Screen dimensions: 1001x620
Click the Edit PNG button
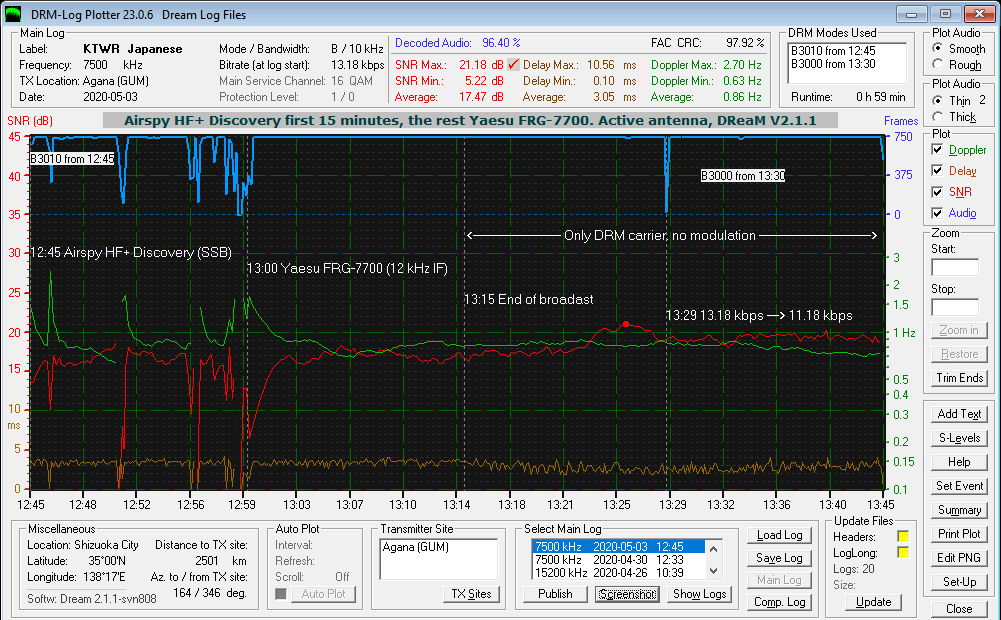pos(959,557)
